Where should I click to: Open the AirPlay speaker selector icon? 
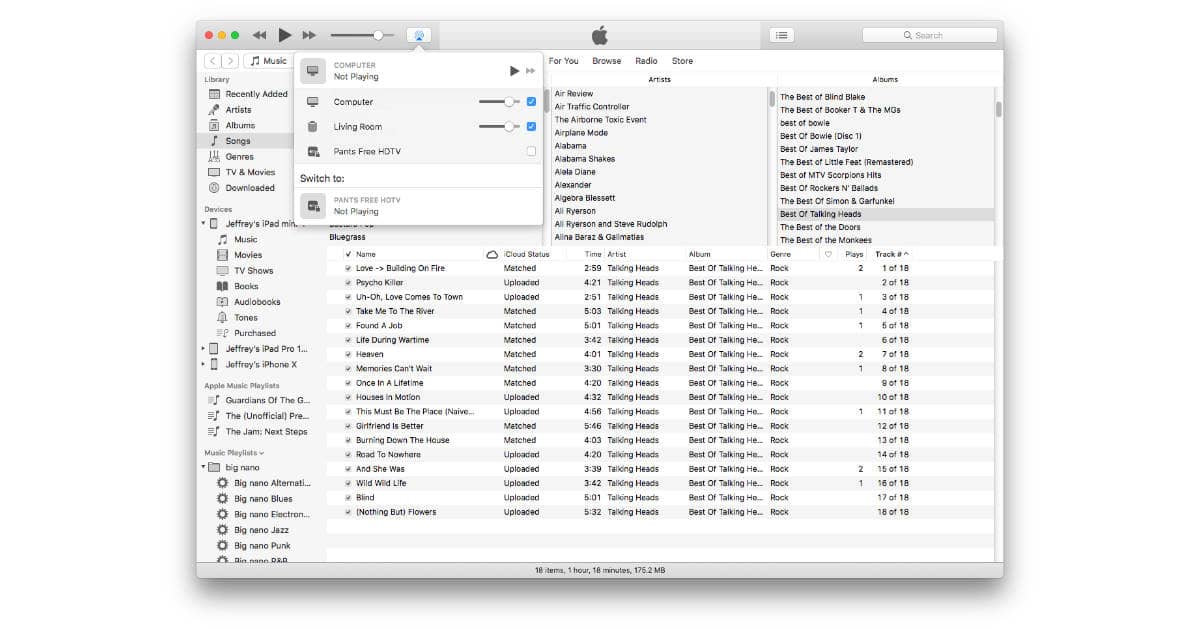coord(419,35)
